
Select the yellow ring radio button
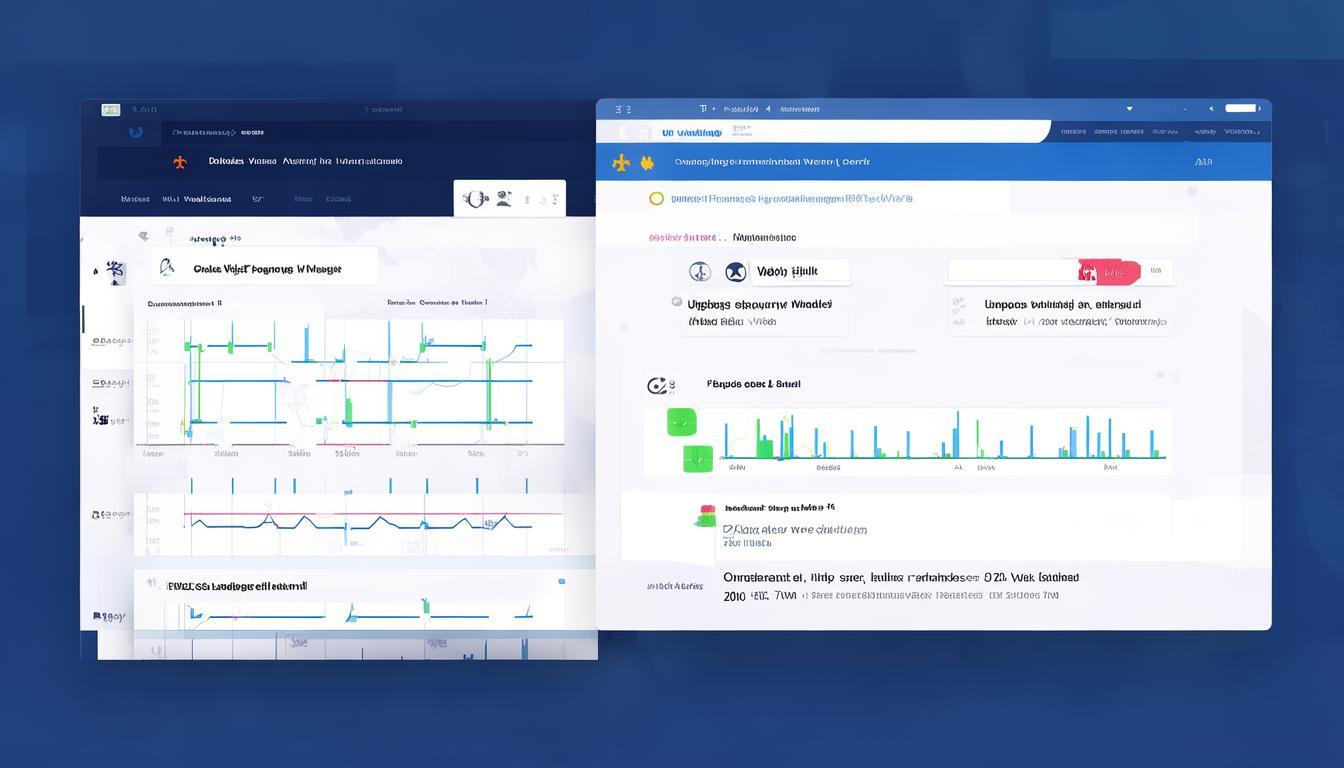[x=656, y=198]
